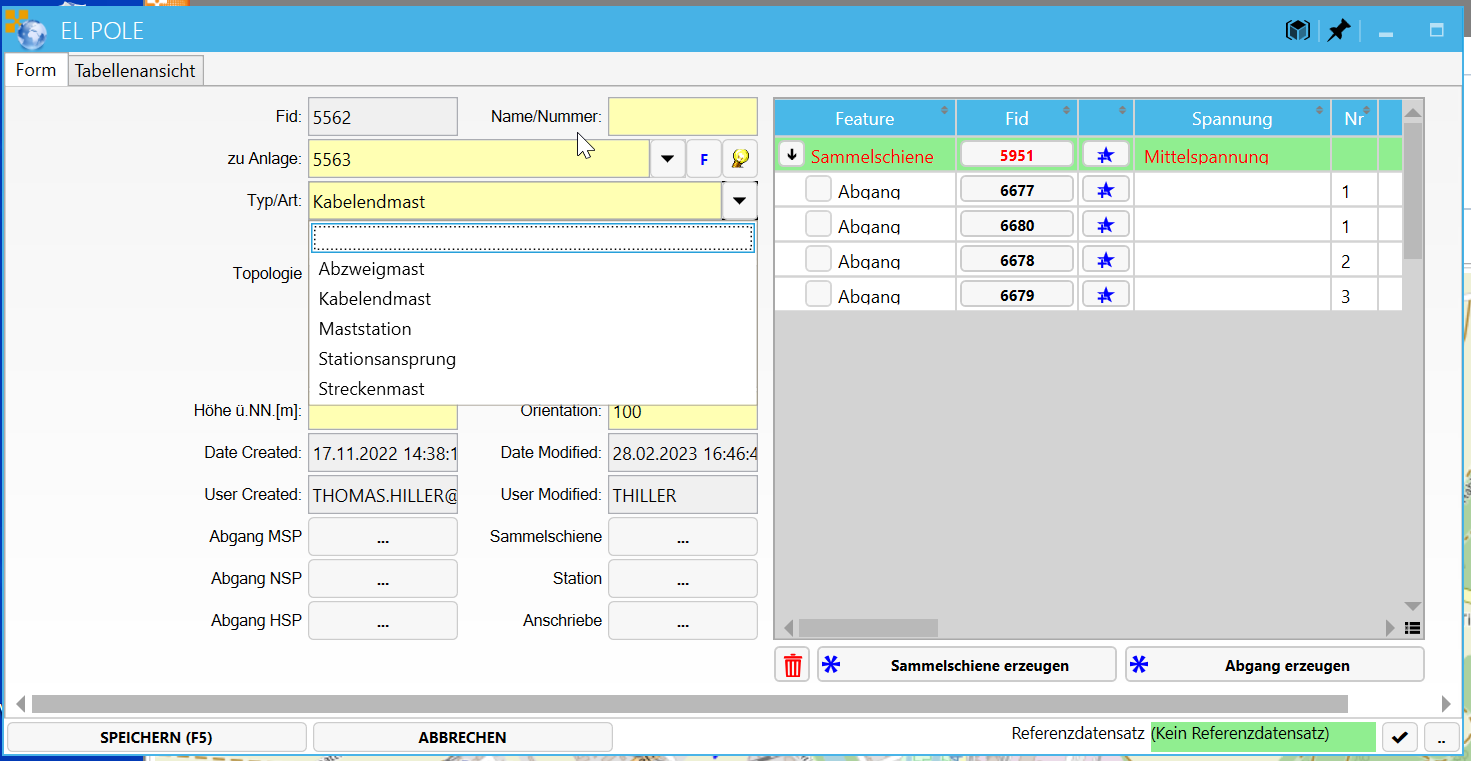Collapse Sammelschiene row with down arrow
1471x761 pixels.
click(792, 155)
